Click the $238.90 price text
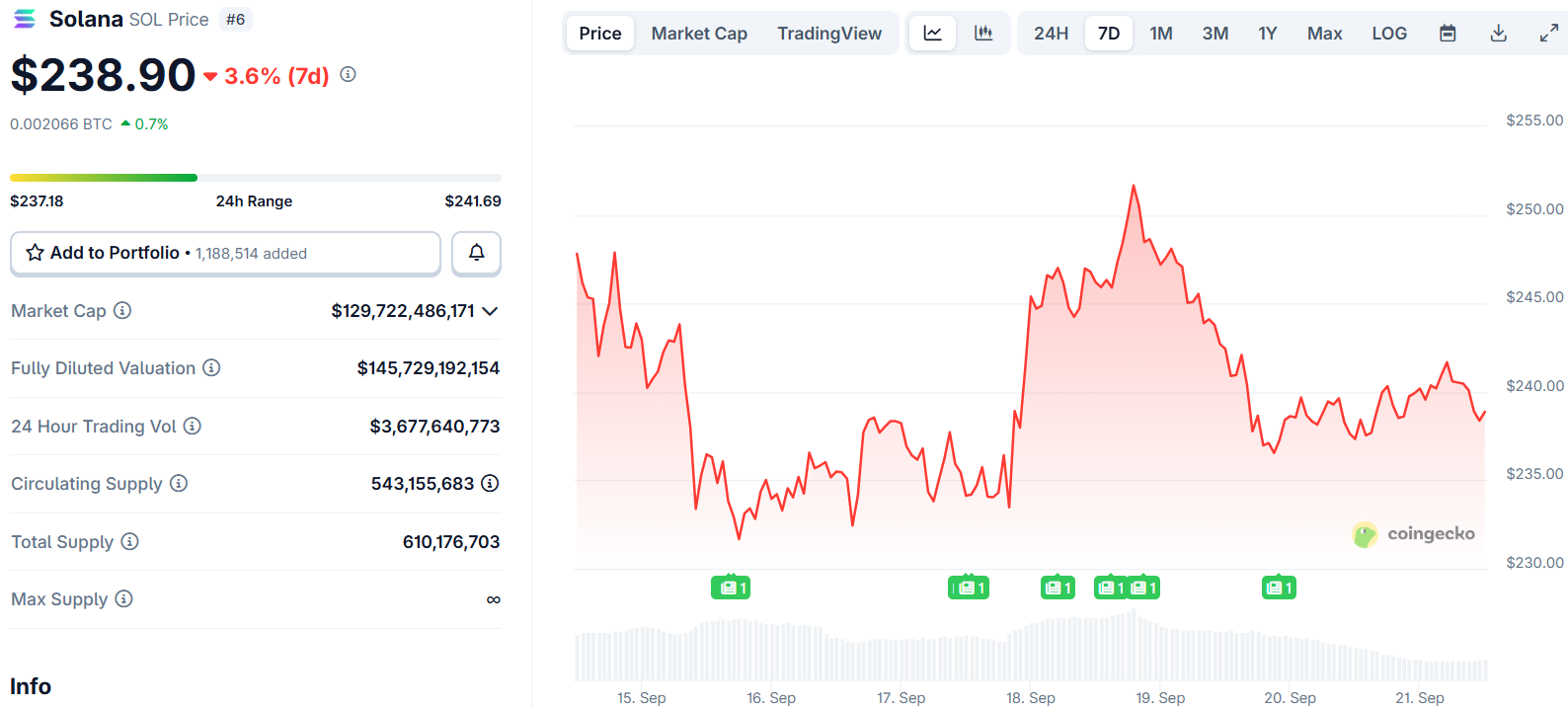Viewport: 1568px width, 708px height. point(103,75)
